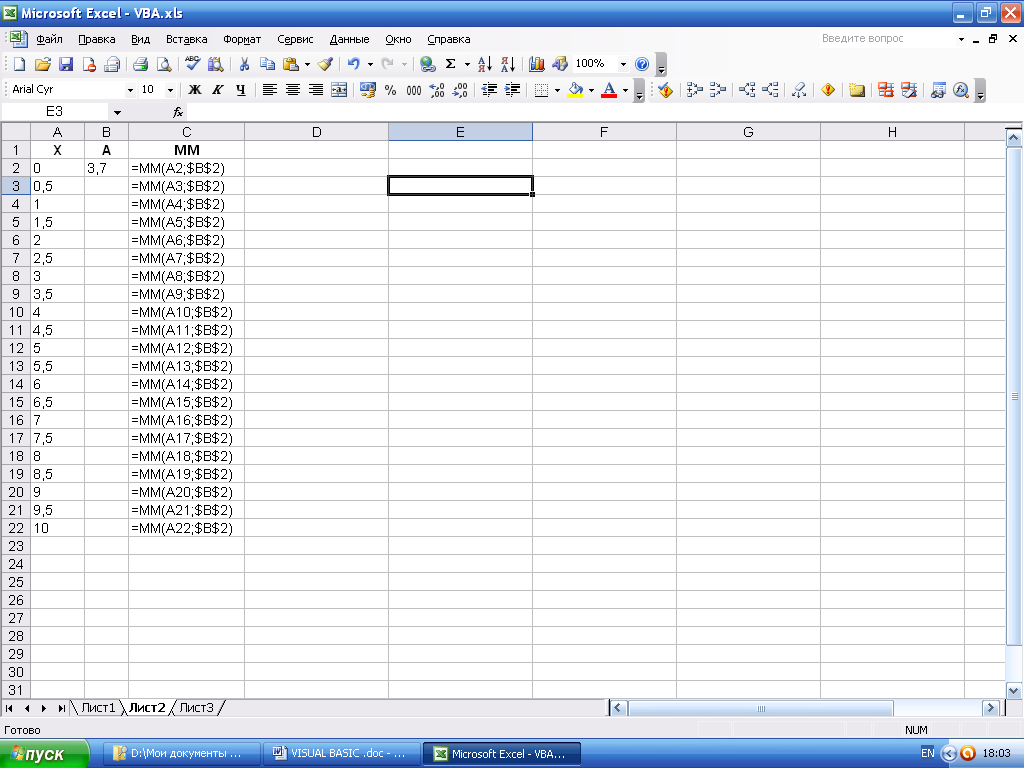Switch to the Лист3 sheet tab

pos(197,707)
